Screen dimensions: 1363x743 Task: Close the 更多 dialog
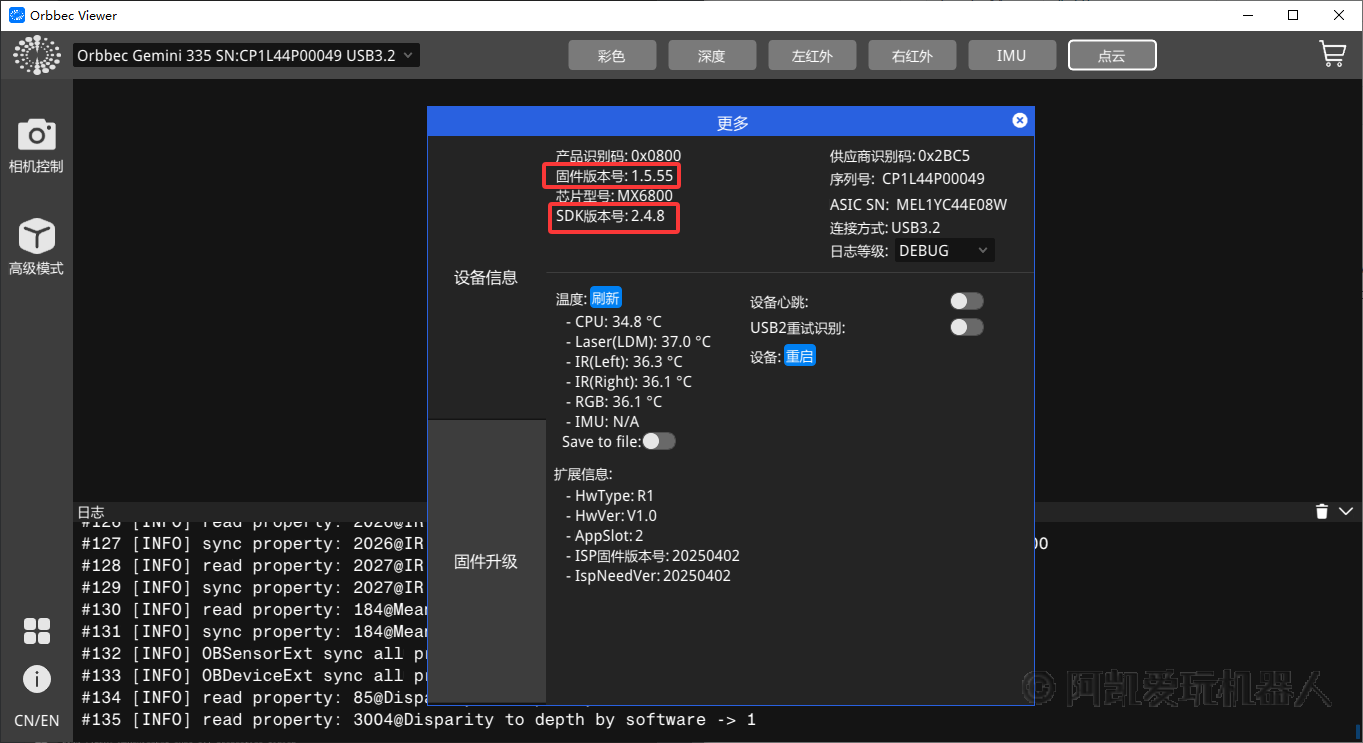click(x=1019, y=120)
